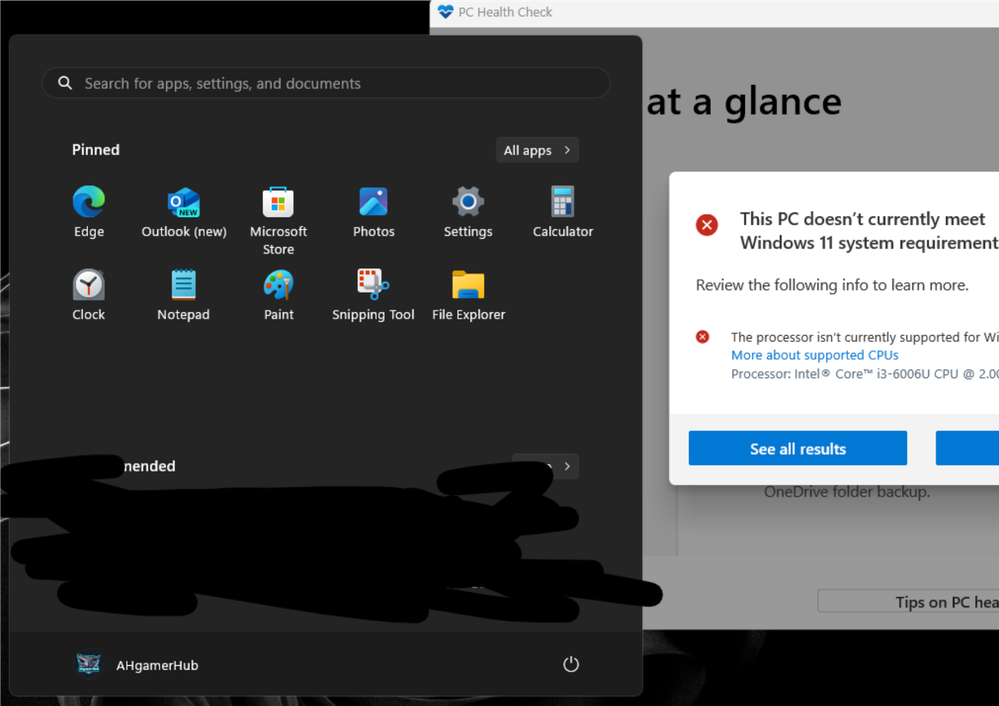Image resolution: width=999 pixels, height=706 pixels.
Task: Open the Photos app
Action: point(373,212)
